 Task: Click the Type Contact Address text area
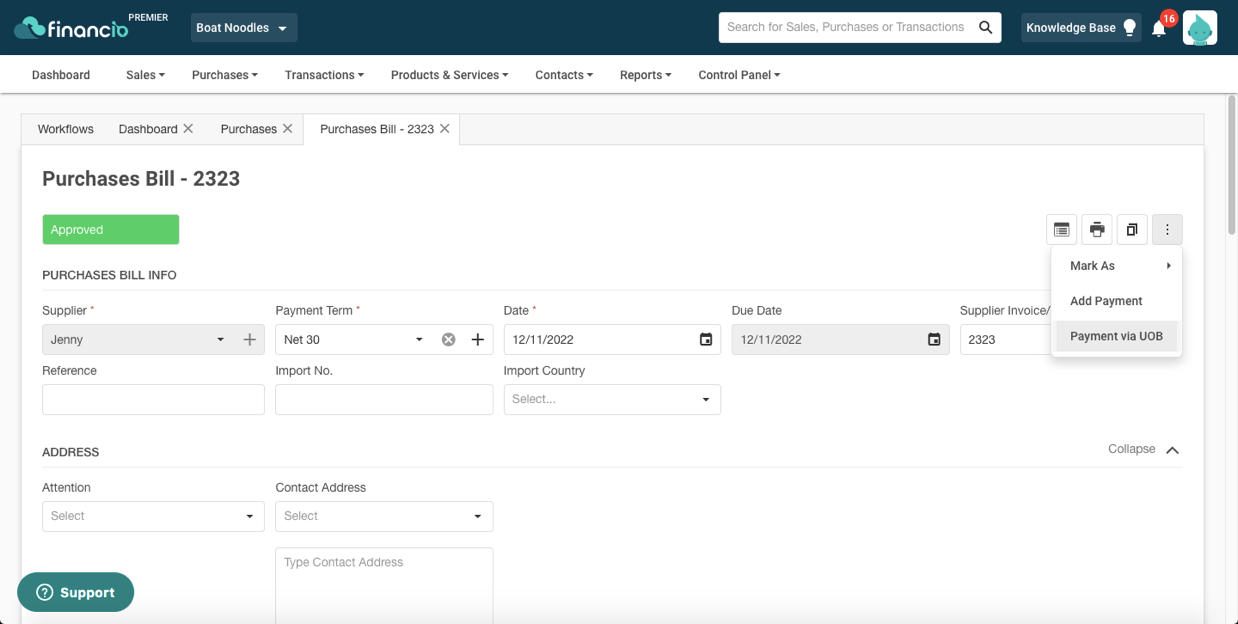pos(384,585)
